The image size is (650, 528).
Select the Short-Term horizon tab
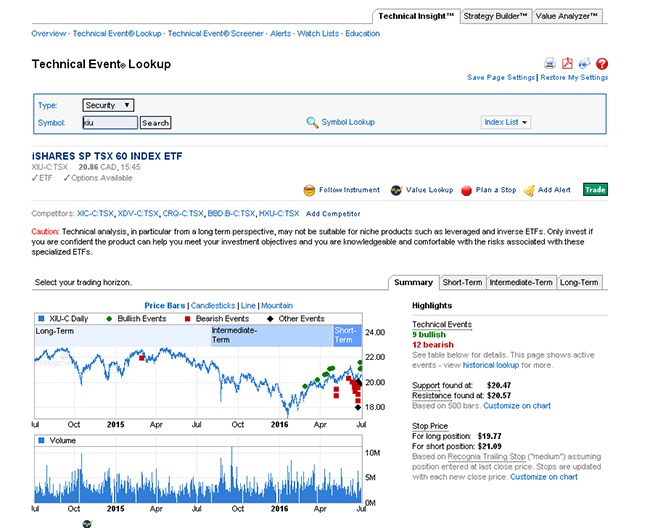(x=462, y=283)
